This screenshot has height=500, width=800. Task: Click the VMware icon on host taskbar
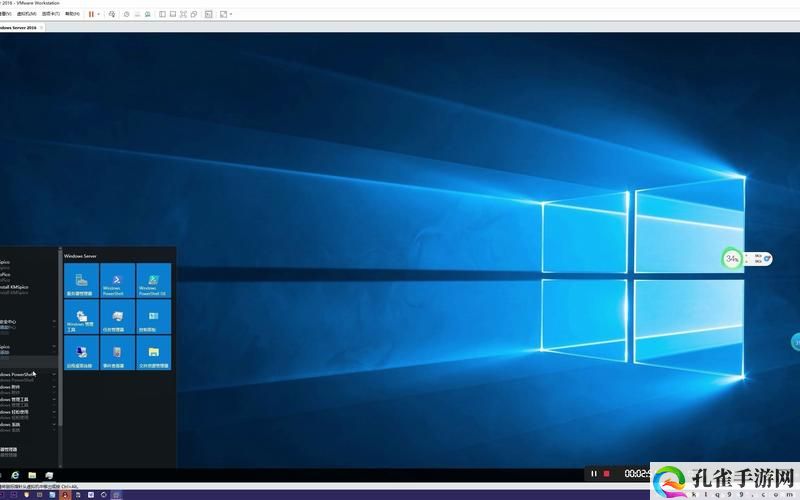pos(116,495)
